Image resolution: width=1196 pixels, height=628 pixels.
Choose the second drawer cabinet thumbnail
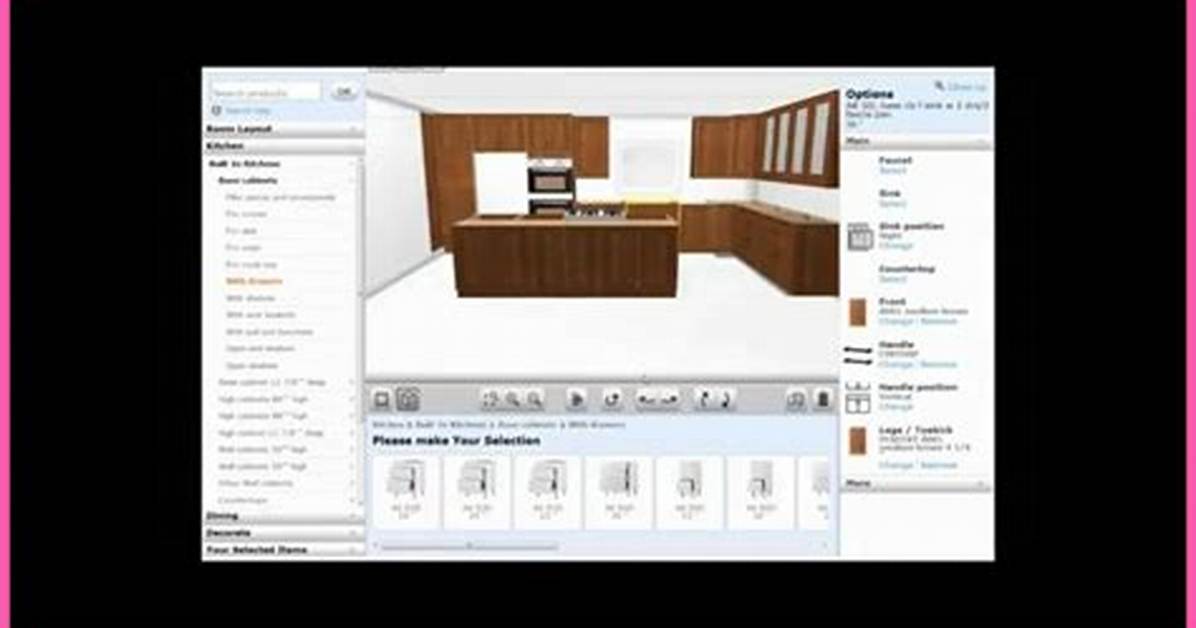click(476, 491)
